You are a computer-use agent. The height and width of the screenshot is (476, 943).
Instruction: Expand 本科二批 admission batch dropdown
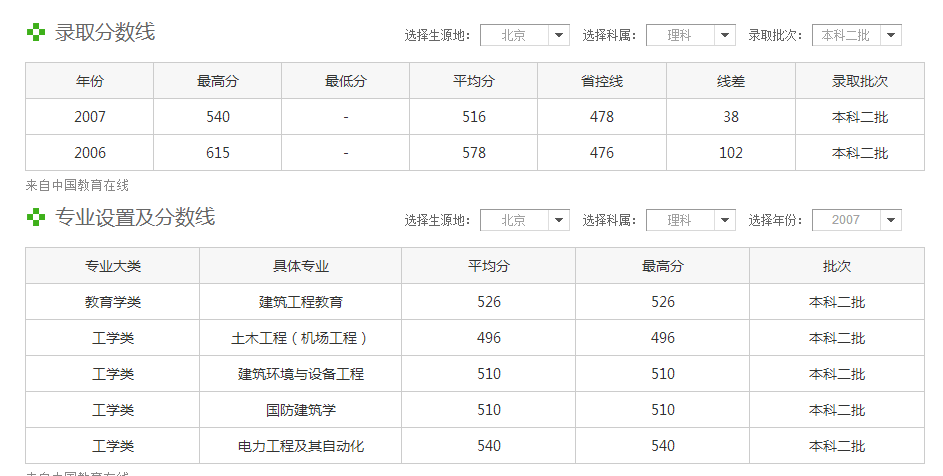[x=856, y=35]
